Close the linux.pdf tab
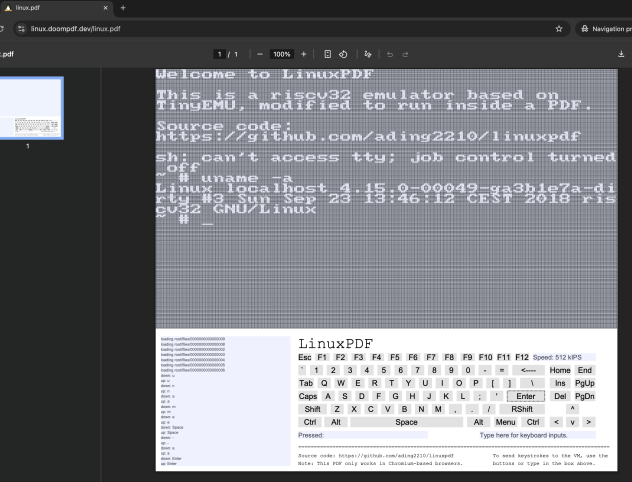 103,8
